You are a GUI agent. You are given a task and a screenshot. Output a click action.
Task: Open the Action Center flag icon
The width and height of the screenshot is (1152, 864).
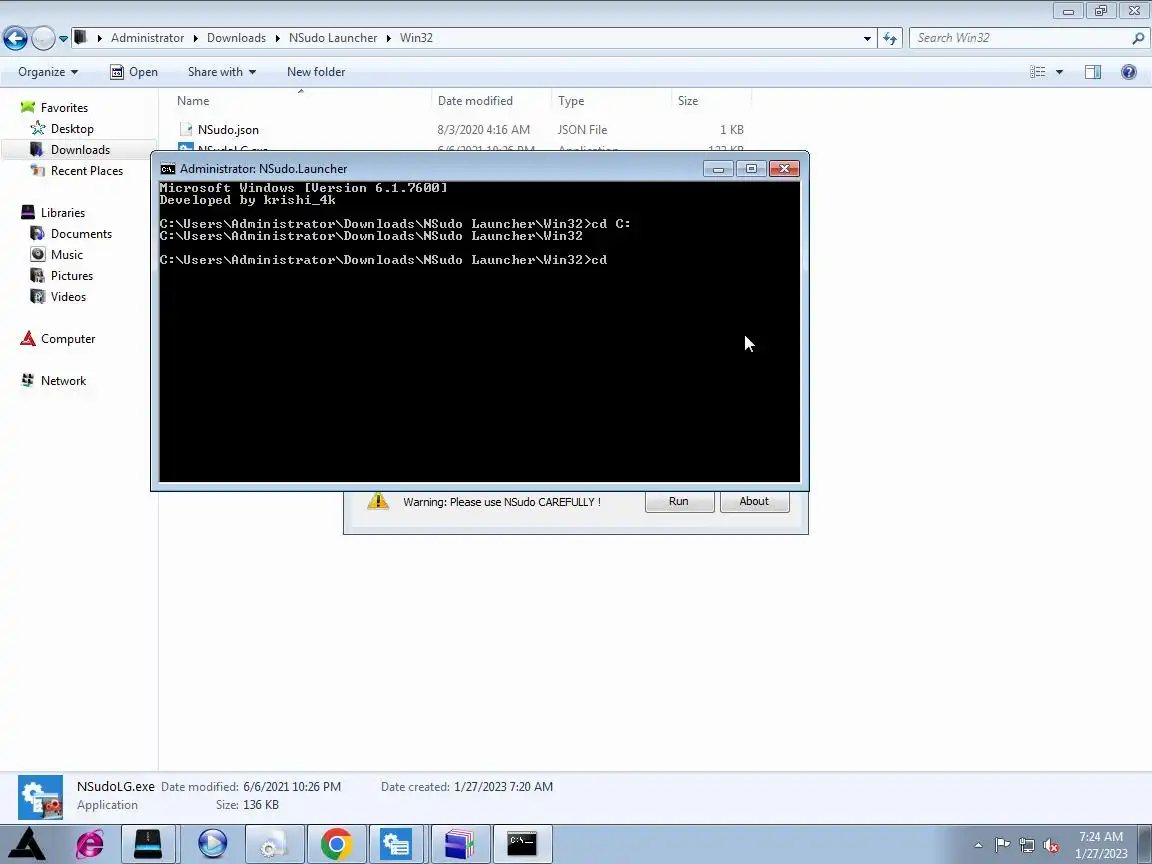[x=1002, y=845]
